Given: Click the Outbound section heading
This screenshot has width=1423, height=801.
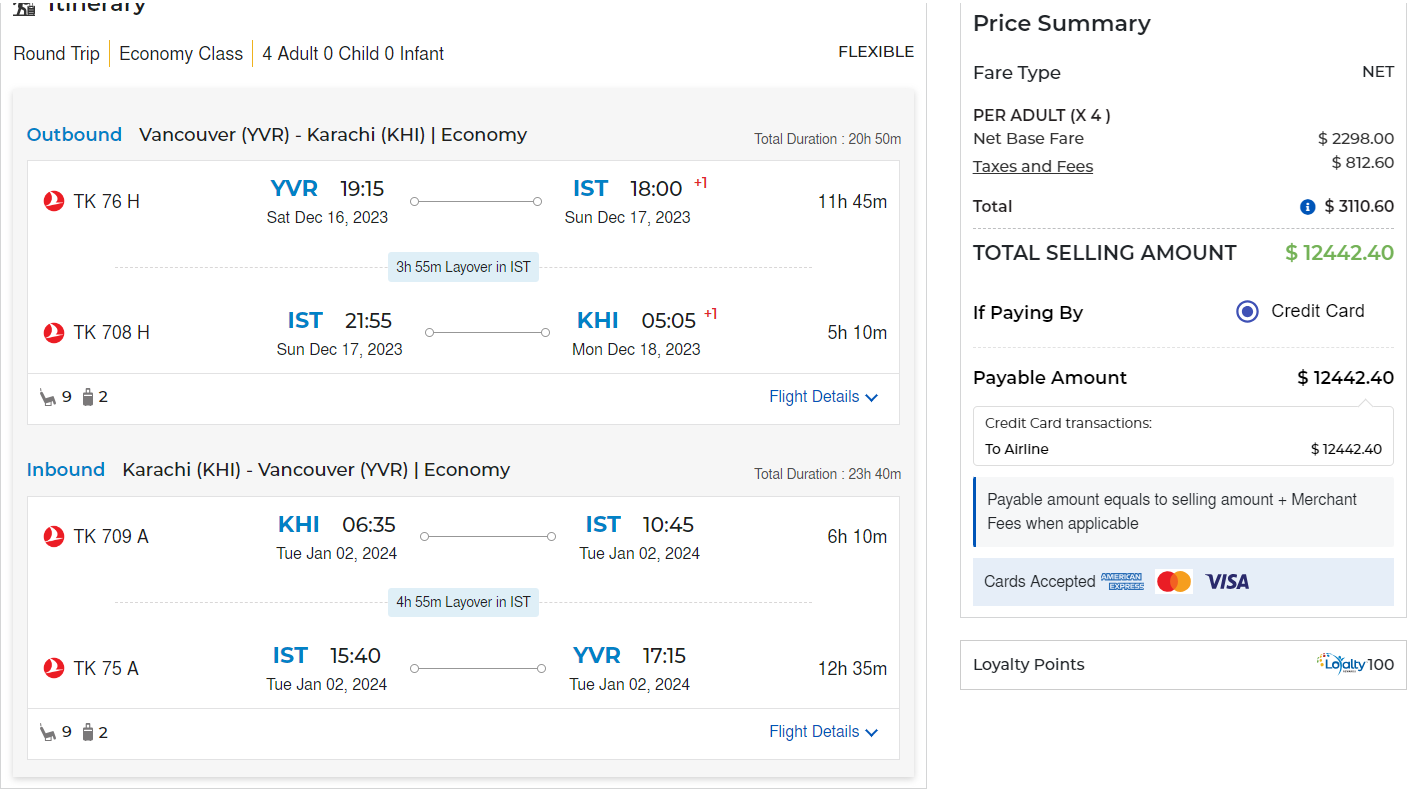Looking at the screenshot, I should [74, 135].
